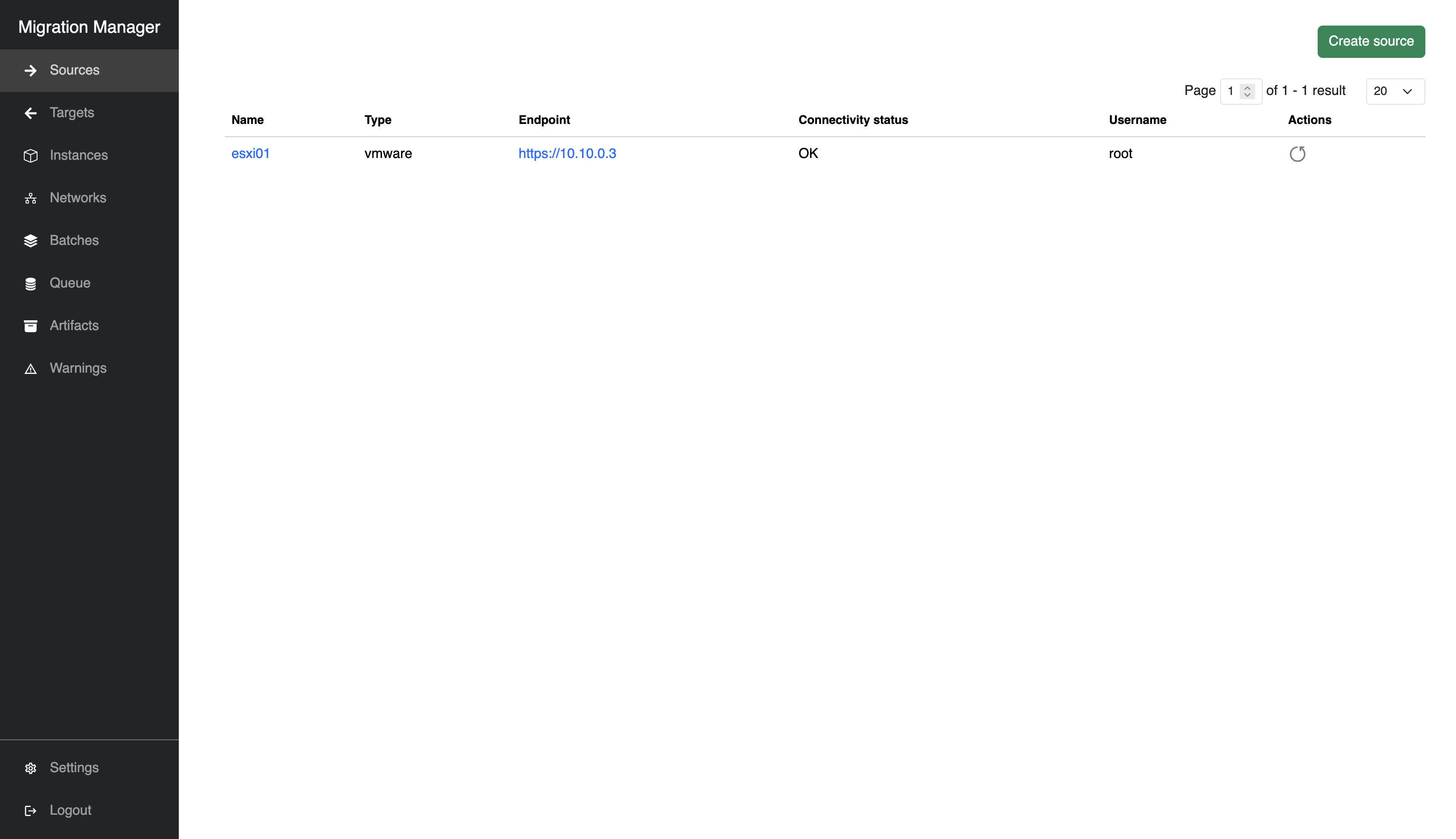This screenshot has height=839, width=1456.
Task: Switch to the Queue sidebar entry
Action: (70, 283)
